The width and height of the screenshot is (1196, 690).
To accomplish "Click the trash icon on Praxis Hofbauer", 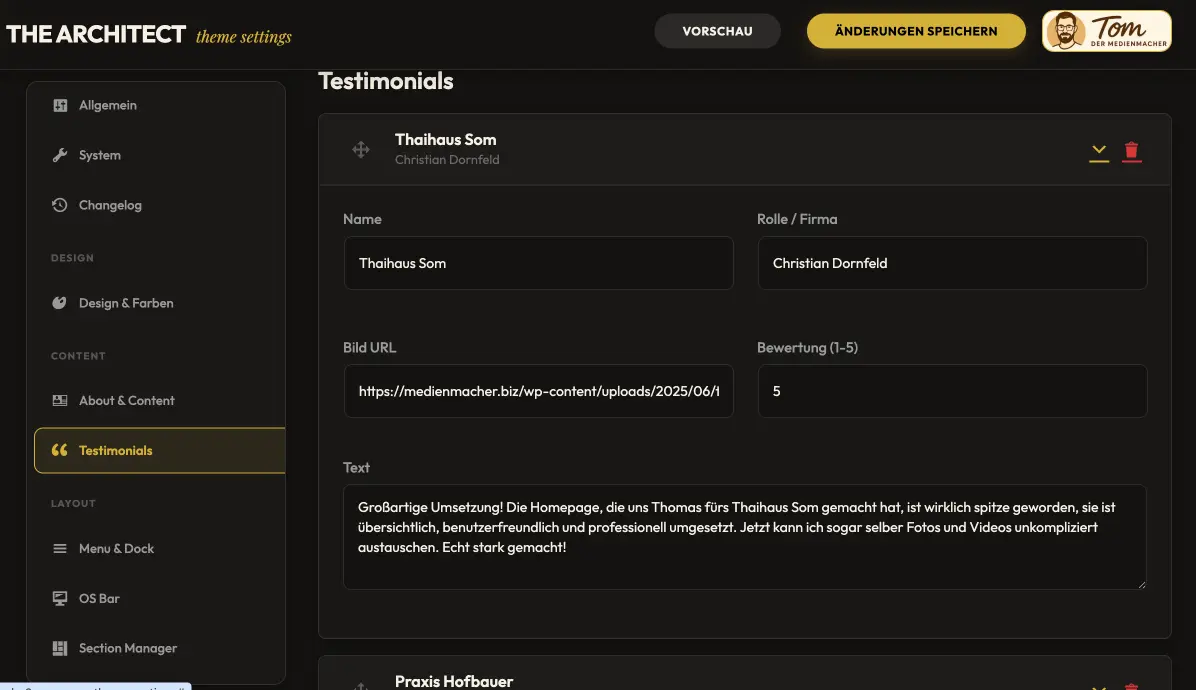I will pos(1132,688).
